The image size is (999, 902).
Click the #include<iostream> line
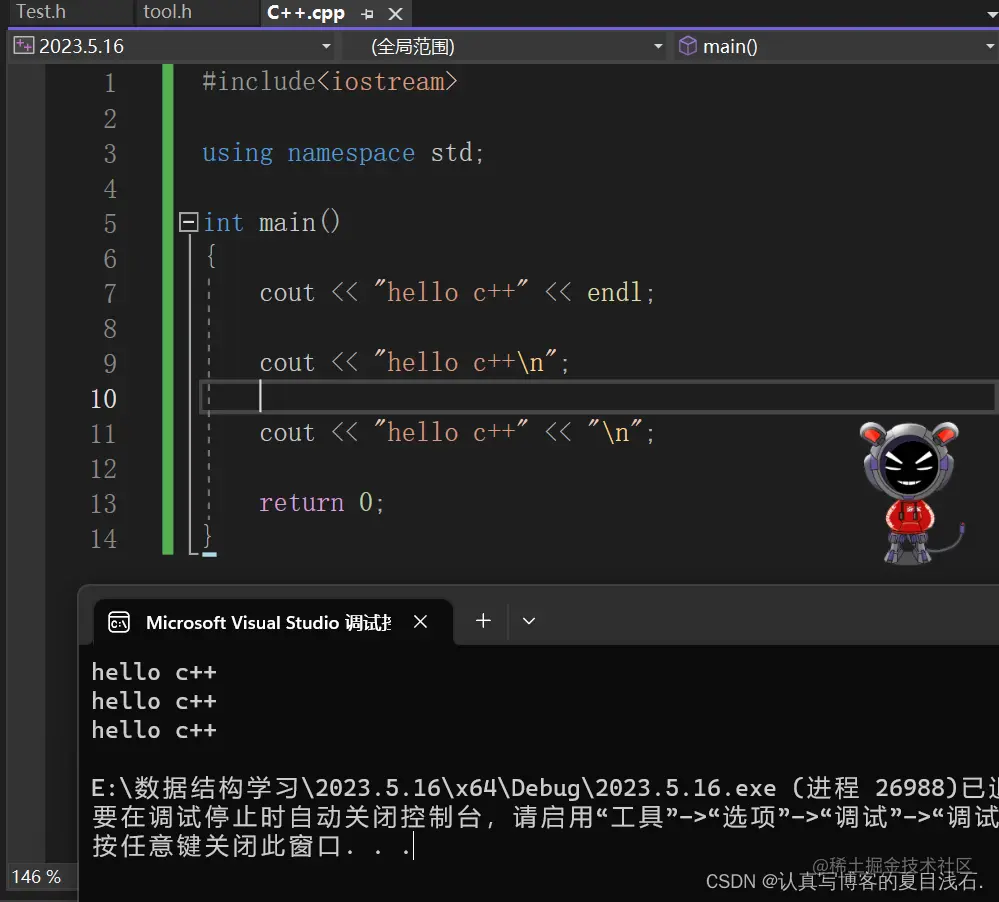pos(329,82)
